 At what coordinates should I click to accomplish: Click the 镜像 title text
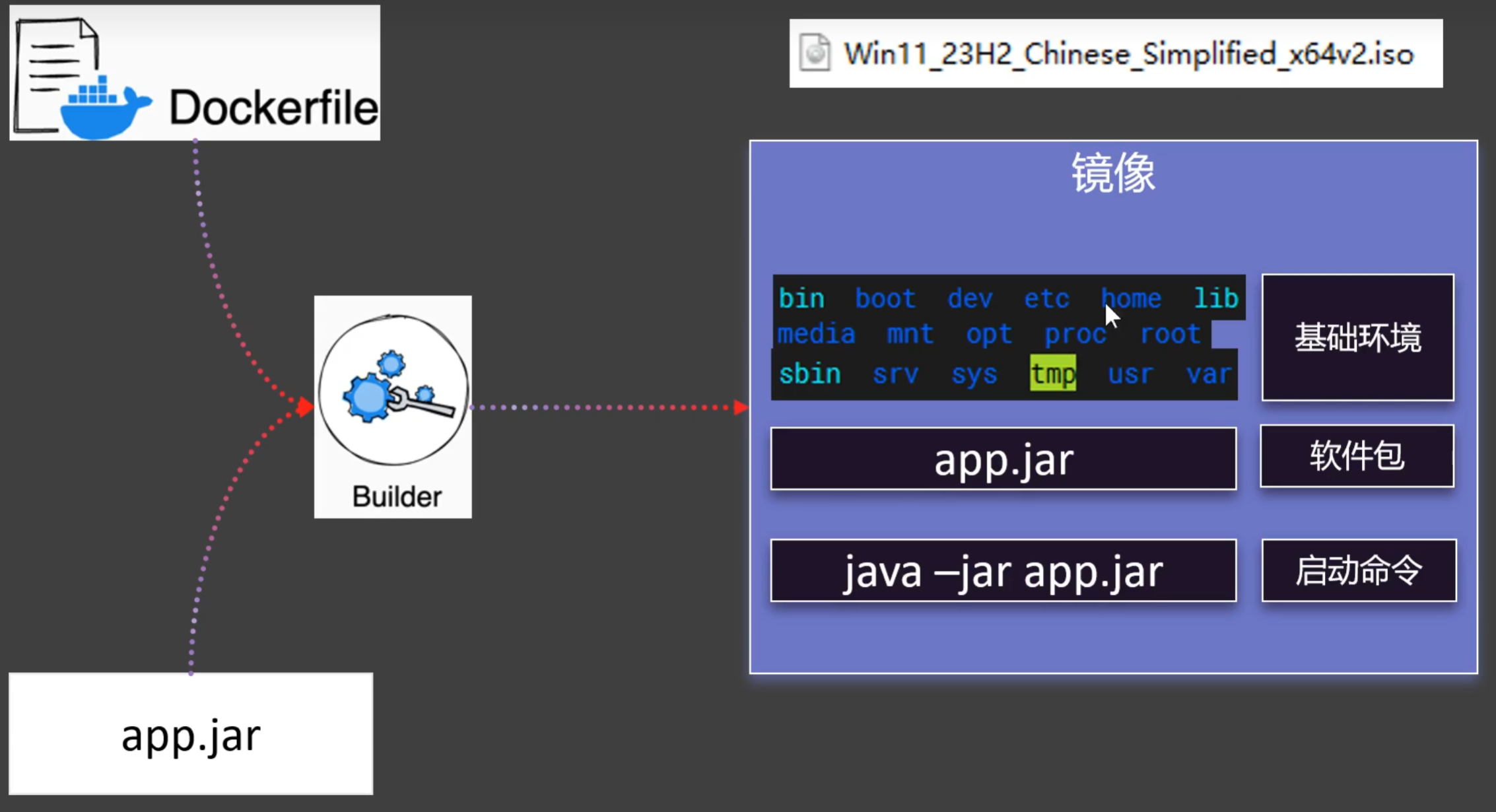click(x=1113, y=173)
